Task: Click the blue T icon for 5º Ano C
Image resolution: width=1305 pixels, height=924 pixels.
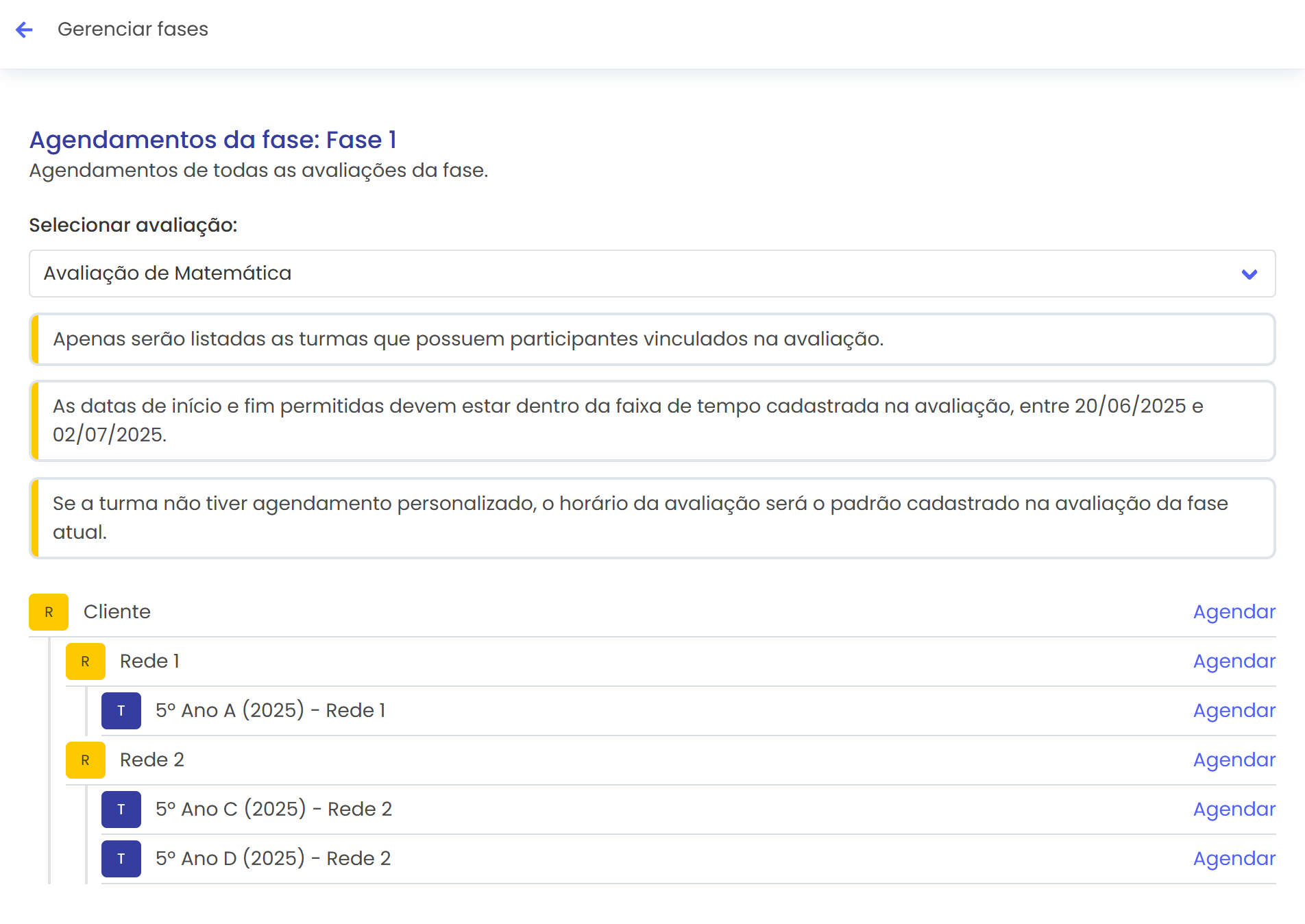Action: click(121, 810)
